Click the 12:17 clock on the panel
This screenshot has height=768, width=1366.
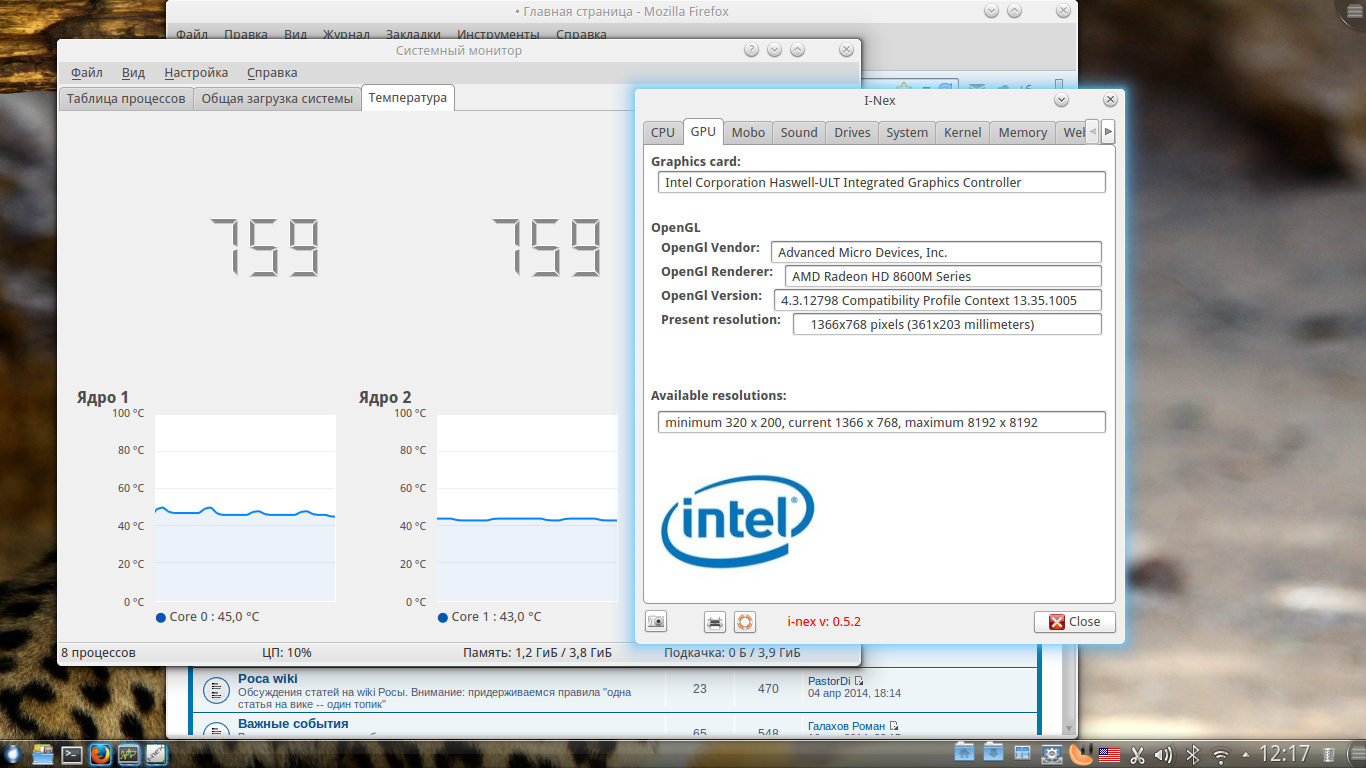pos(1285,754)
